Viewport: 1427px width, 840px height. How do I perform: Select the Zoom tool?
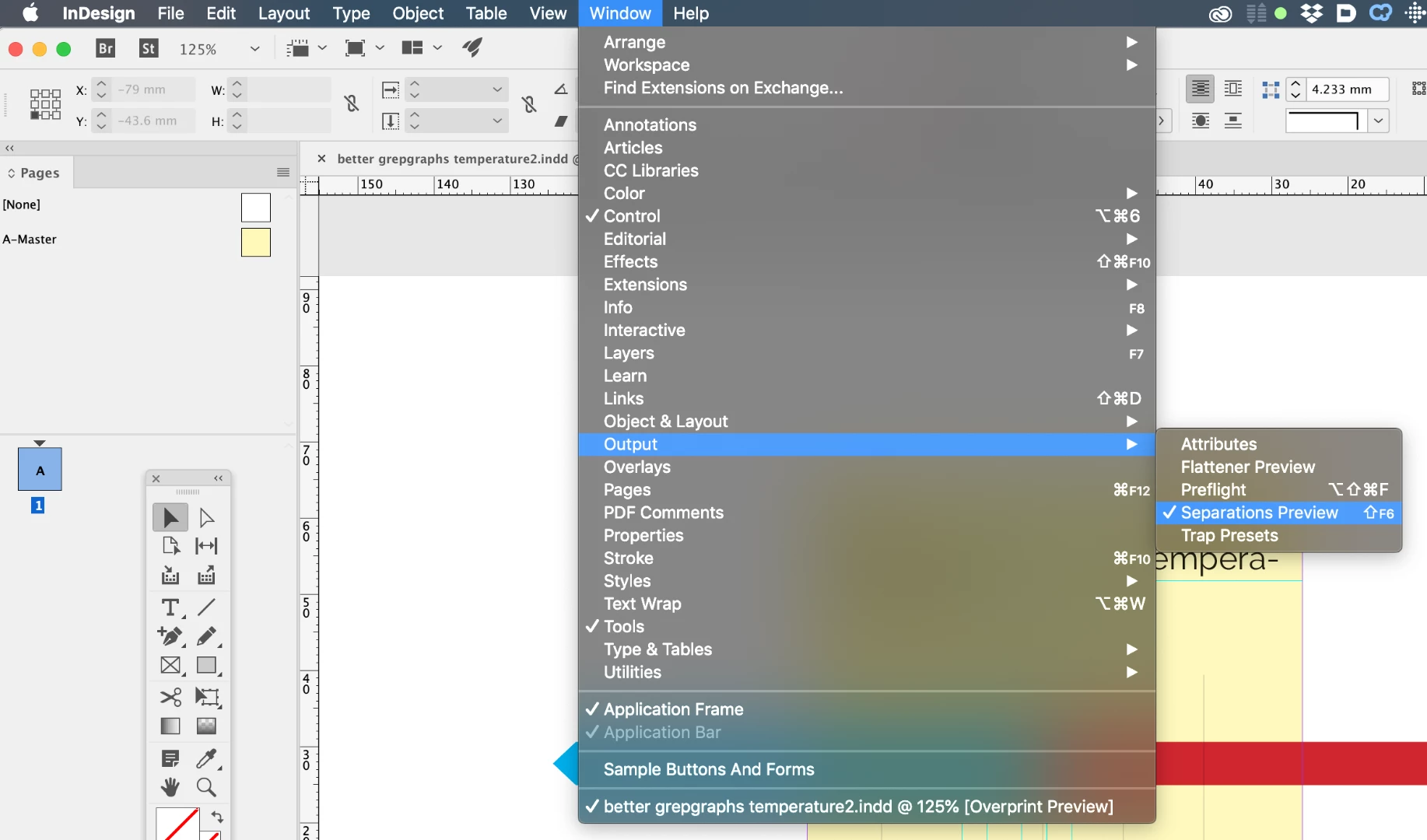tap(206, 788)
